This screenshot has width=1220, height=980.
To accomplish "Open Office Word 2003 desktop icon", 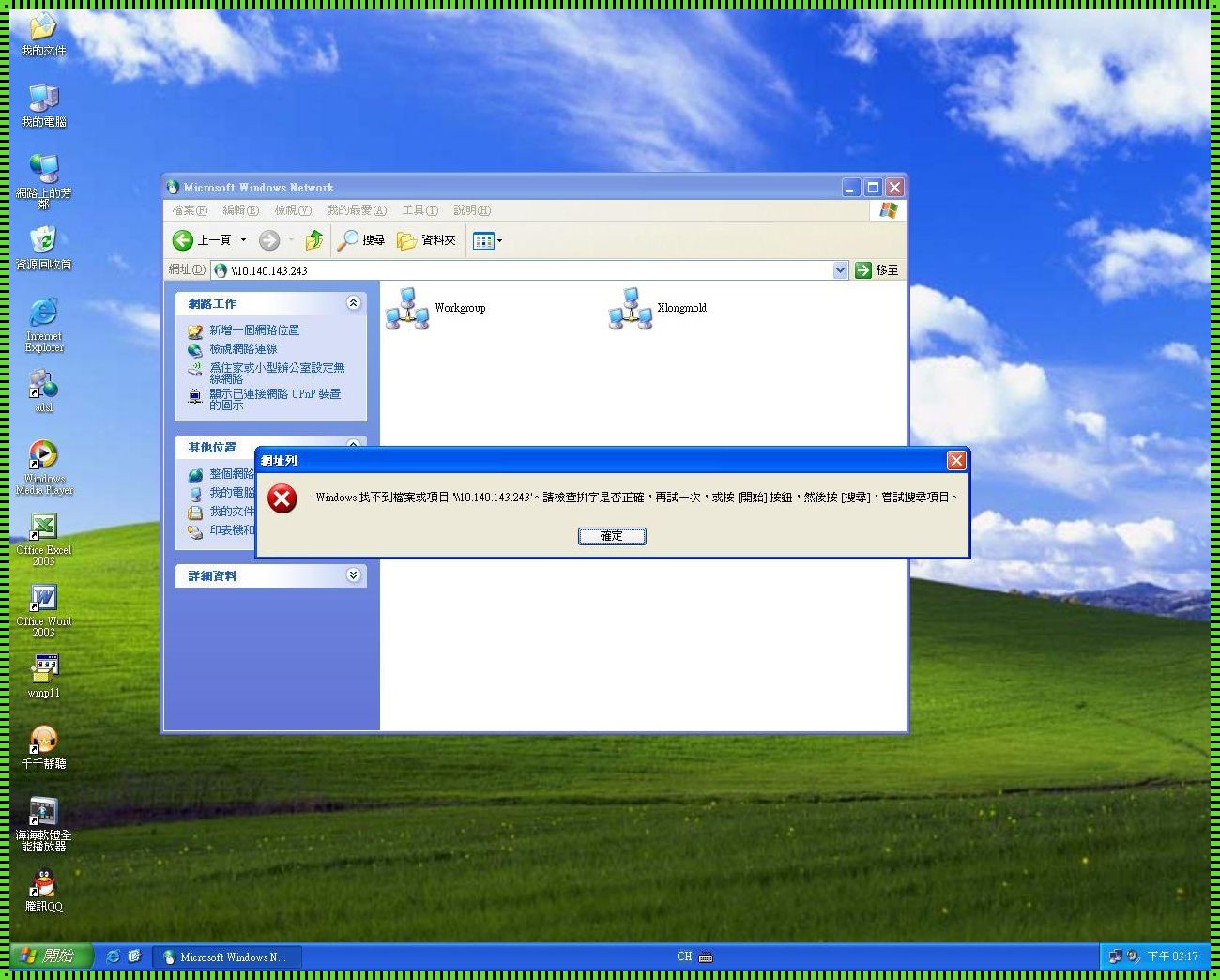I will coord(43,610).
